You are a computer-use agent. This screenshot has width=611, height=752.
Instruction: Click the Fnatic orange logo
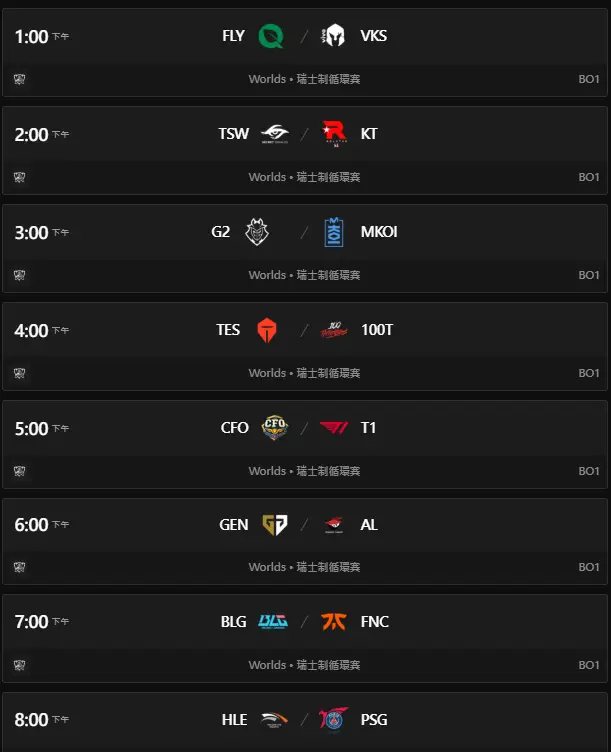coord(334,622)
